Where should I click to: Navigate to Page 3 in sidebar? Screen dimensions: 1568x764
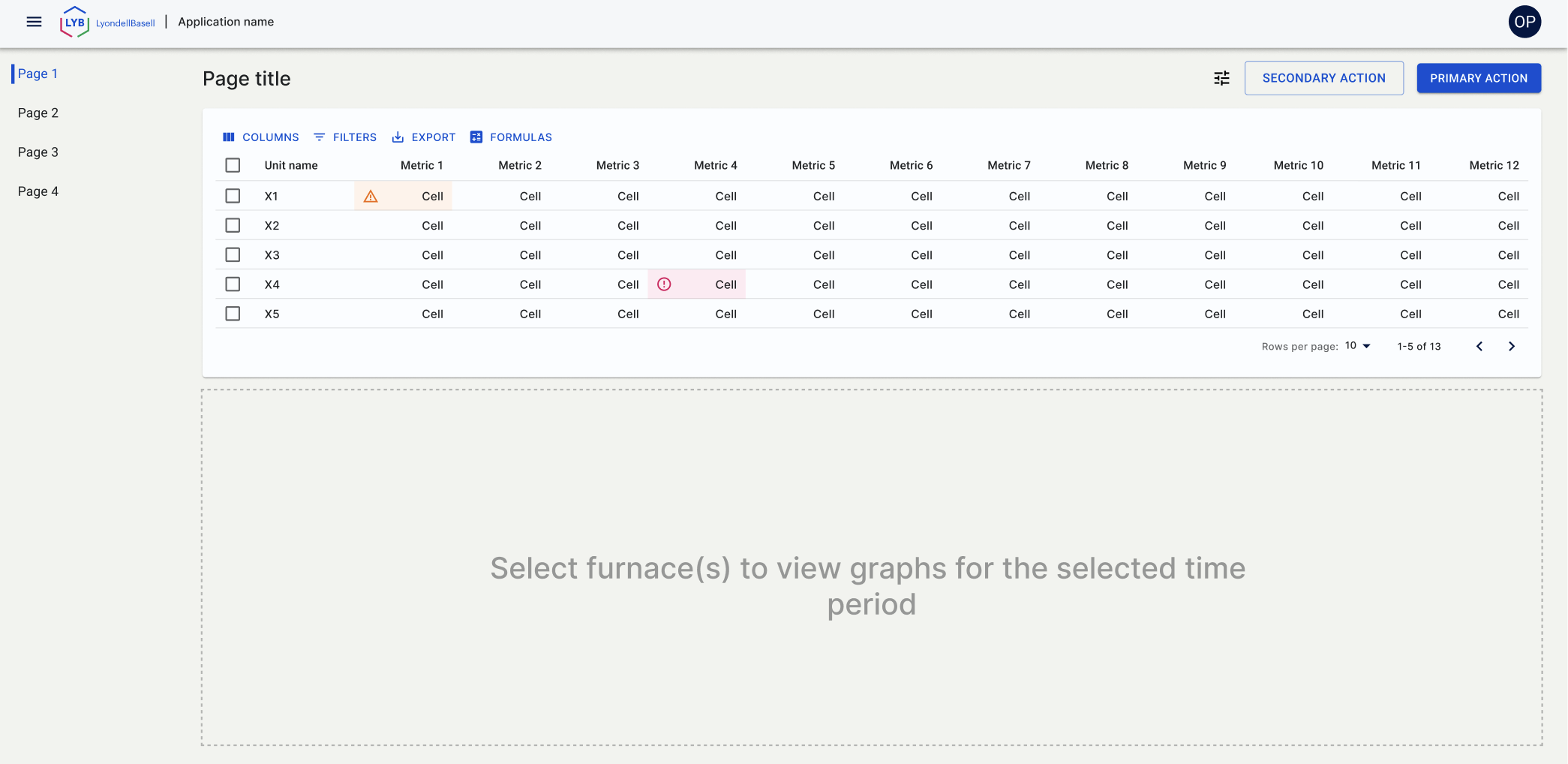[38, 152]
